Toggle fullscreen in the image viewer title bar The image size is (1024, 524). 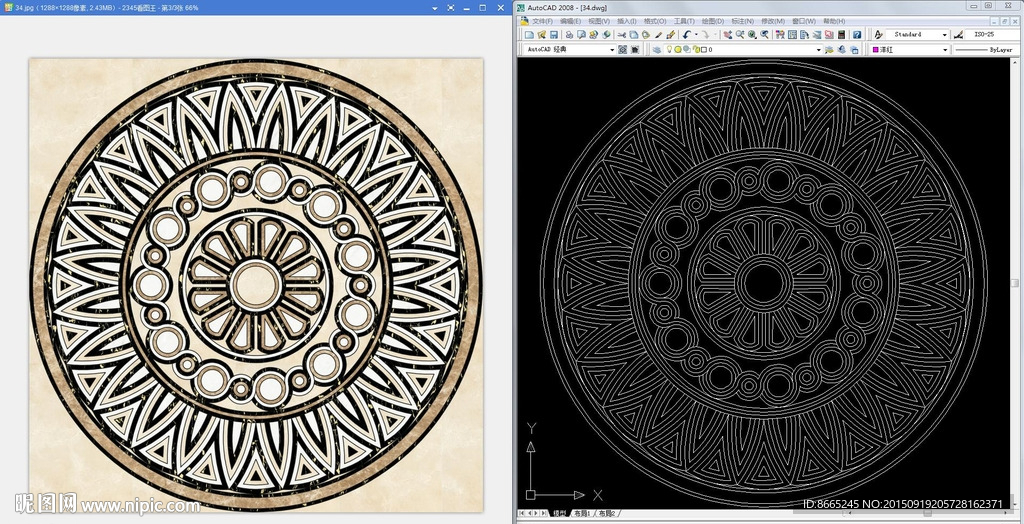point(451,7)
